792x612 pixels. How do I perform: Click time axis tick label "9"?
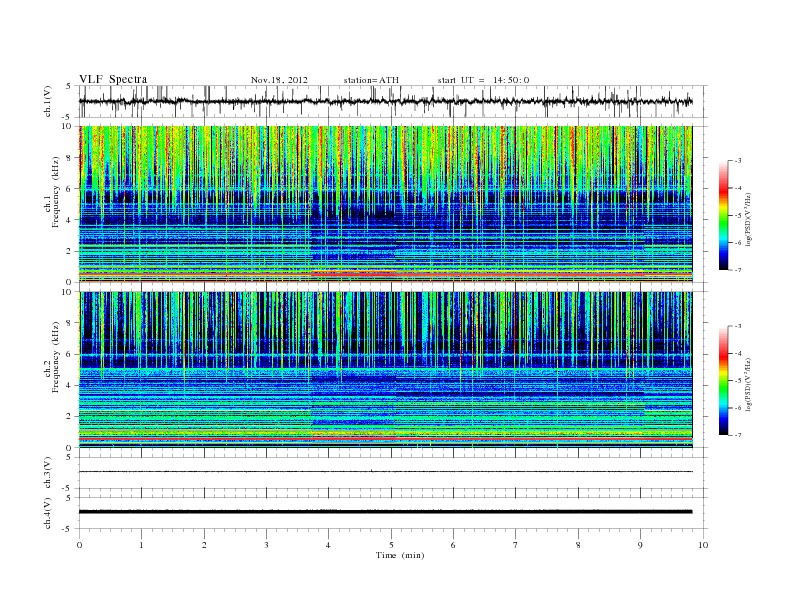(640, 545)
